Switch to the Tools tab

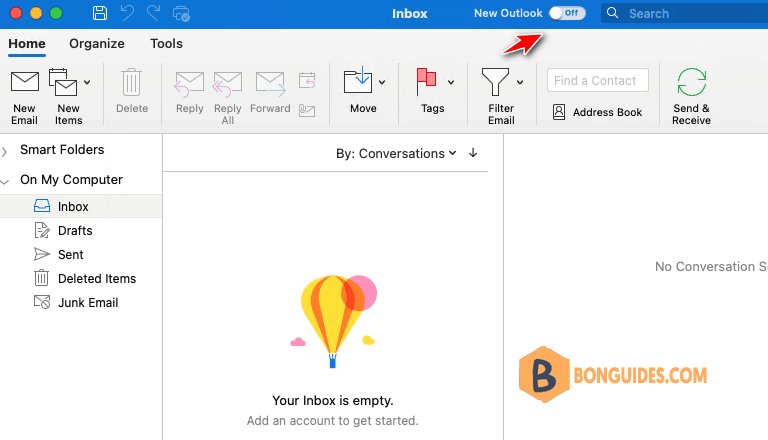(166, 44)
